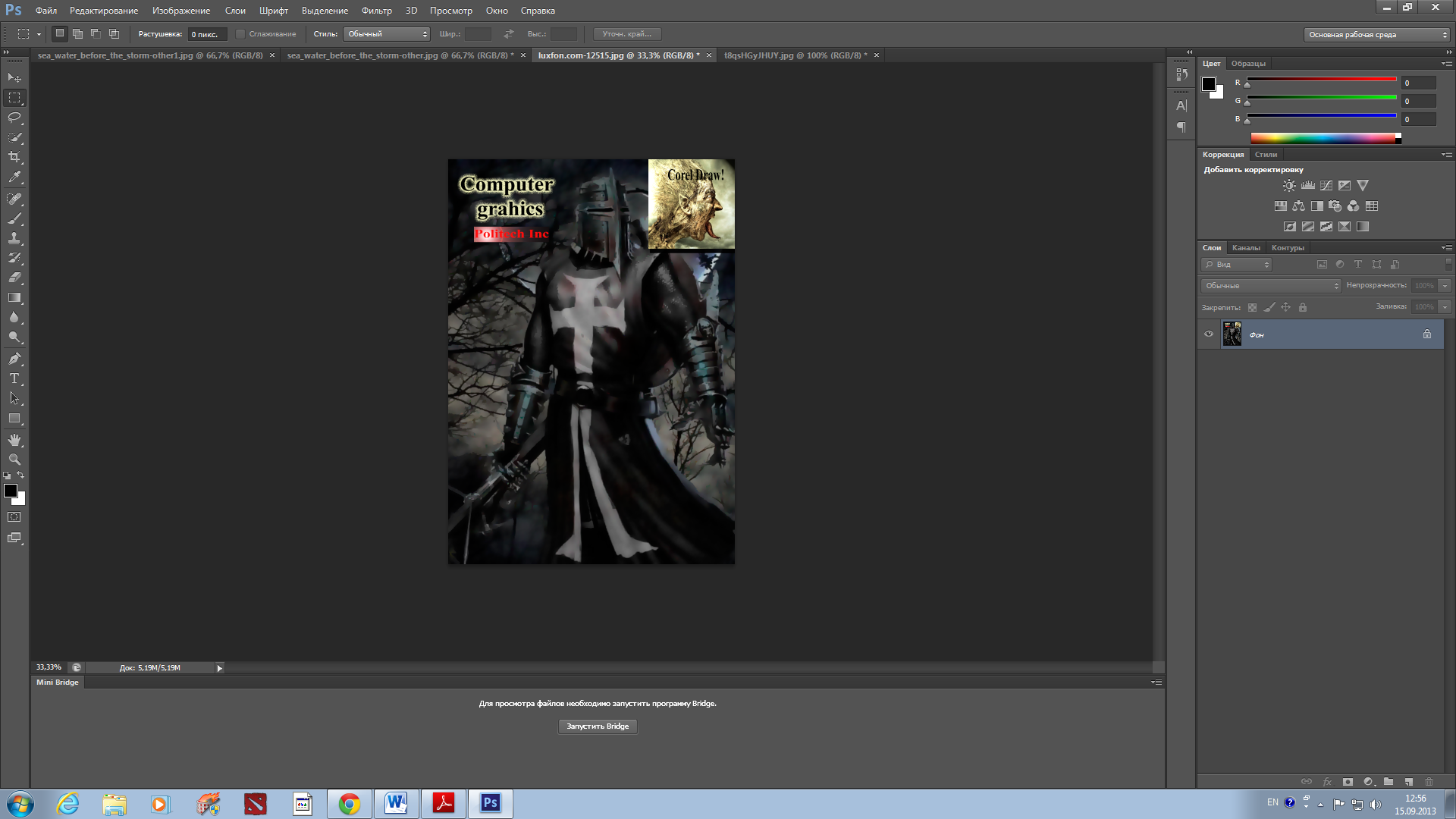Screen dimensions: 1456x819
Task: Open the workspace switcher dropdown
Action: tap(1377, 34)
